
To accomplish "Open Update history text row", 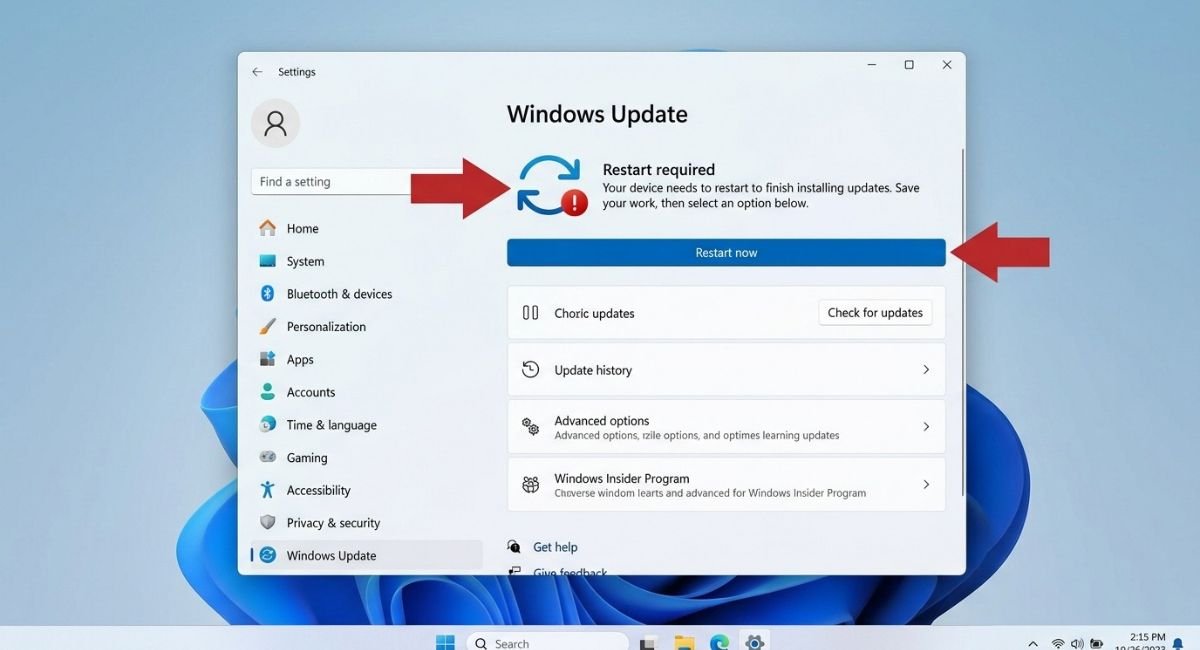I will 726,370.
